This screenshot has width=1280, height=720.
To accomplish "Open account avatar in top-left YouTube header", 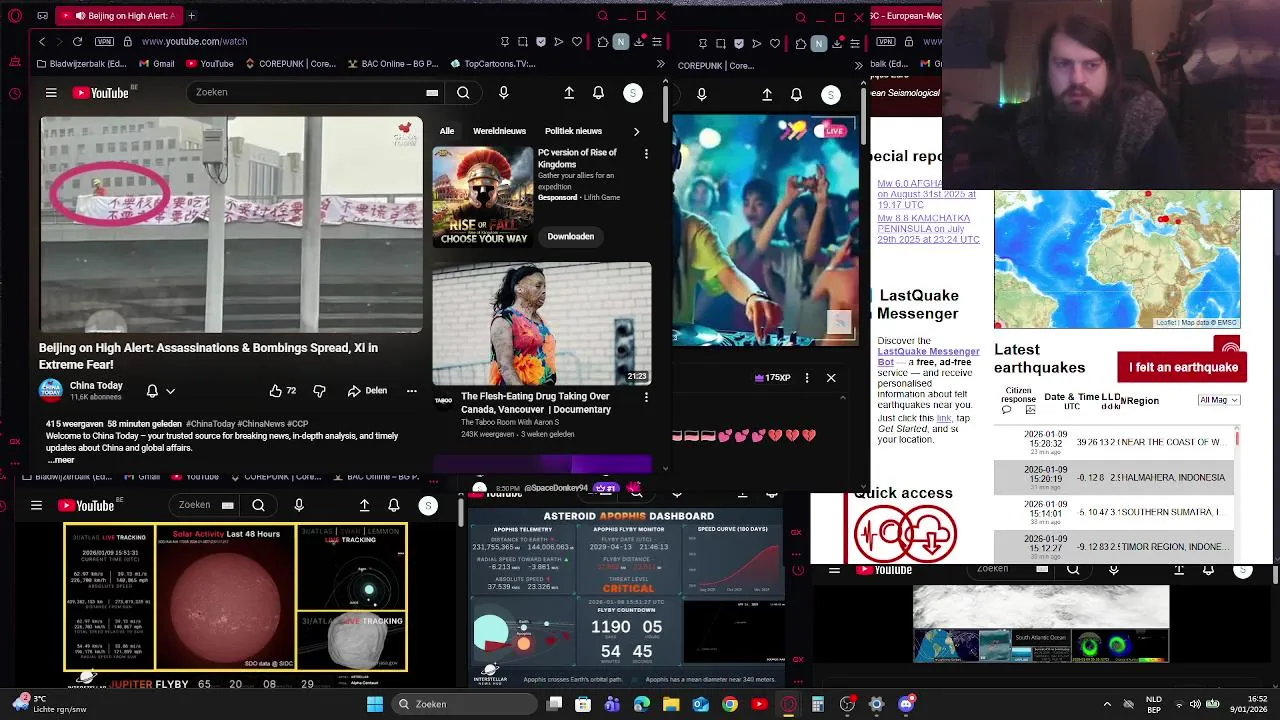I will point(632,93).
